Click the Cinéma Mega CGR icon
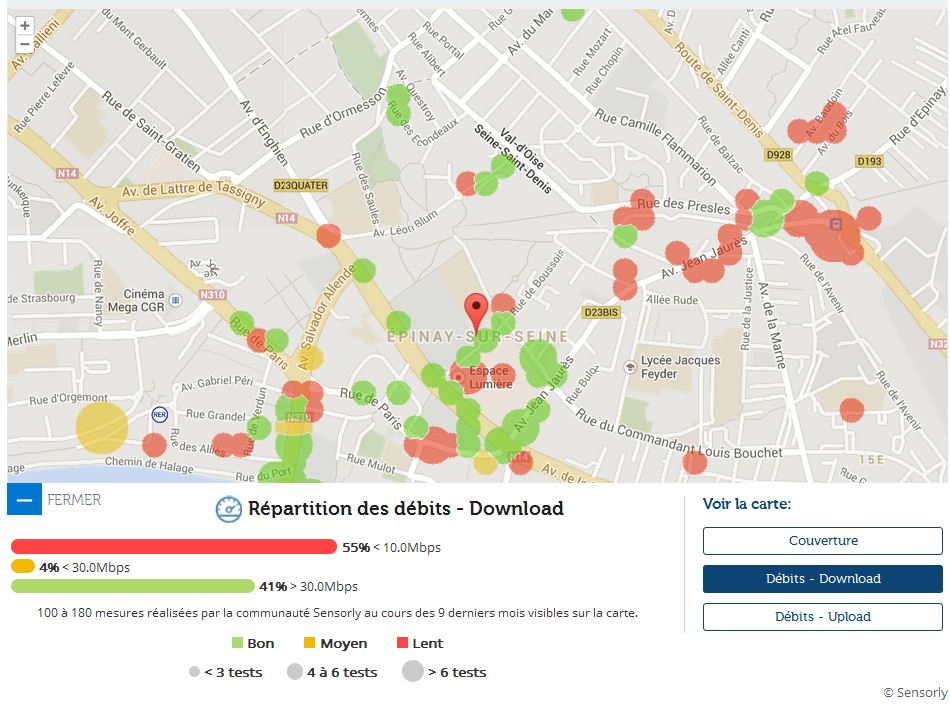 pos(176,300)
